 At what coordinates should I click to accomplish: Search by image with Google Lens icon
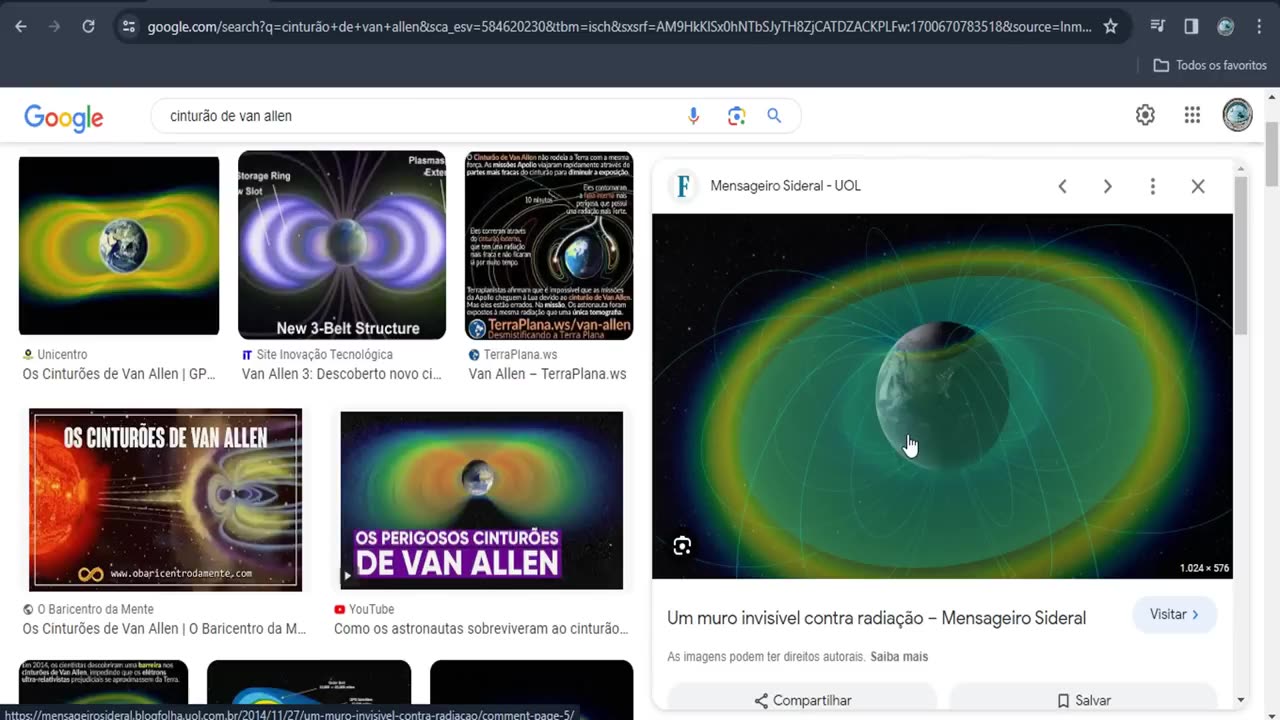[x=737, y=116]
